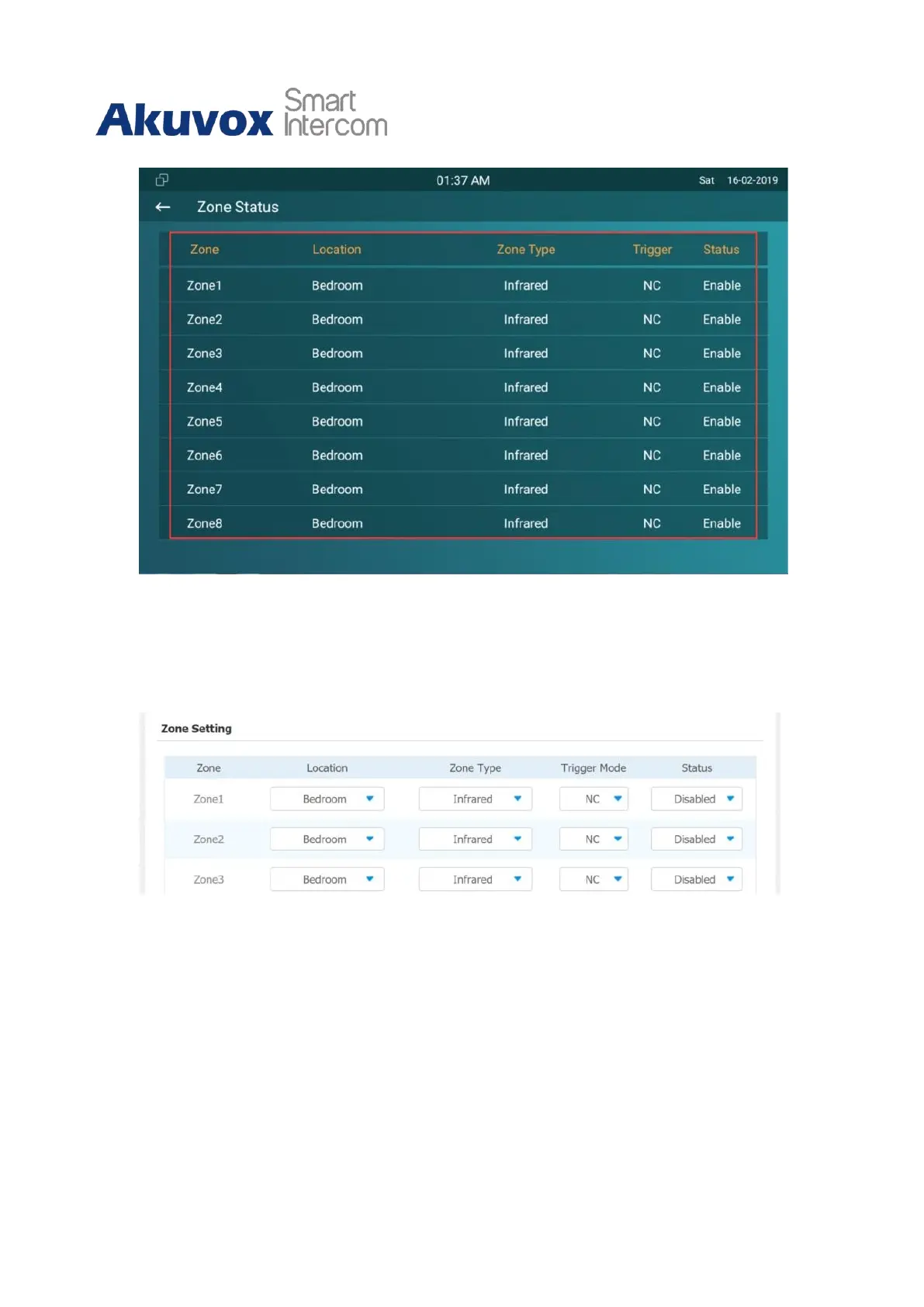Click the Zone Setting section heading
Viewport: 924px width, 1307px height.
click(196, 728)
